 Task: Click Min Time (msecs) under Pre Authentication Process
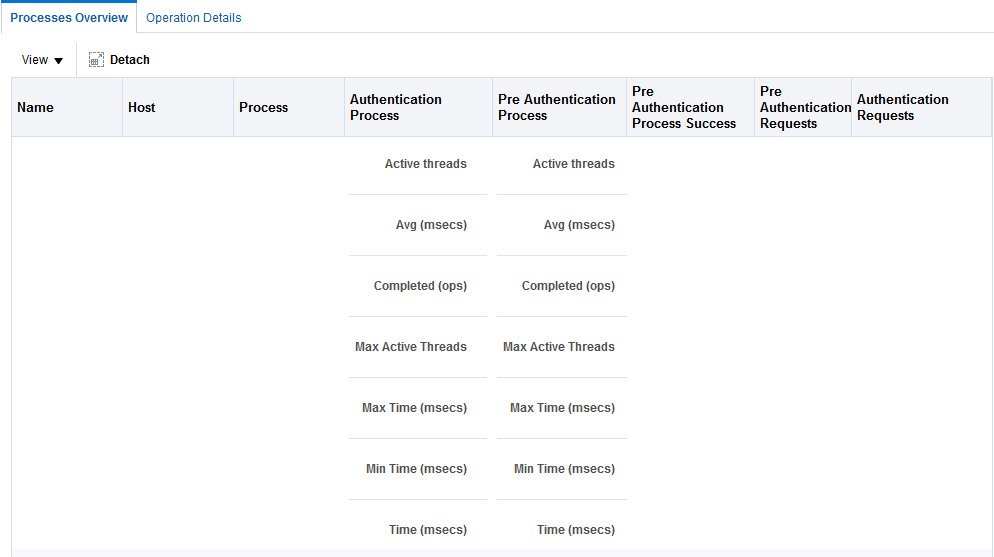pyautogui.click(x=564, y=468)
